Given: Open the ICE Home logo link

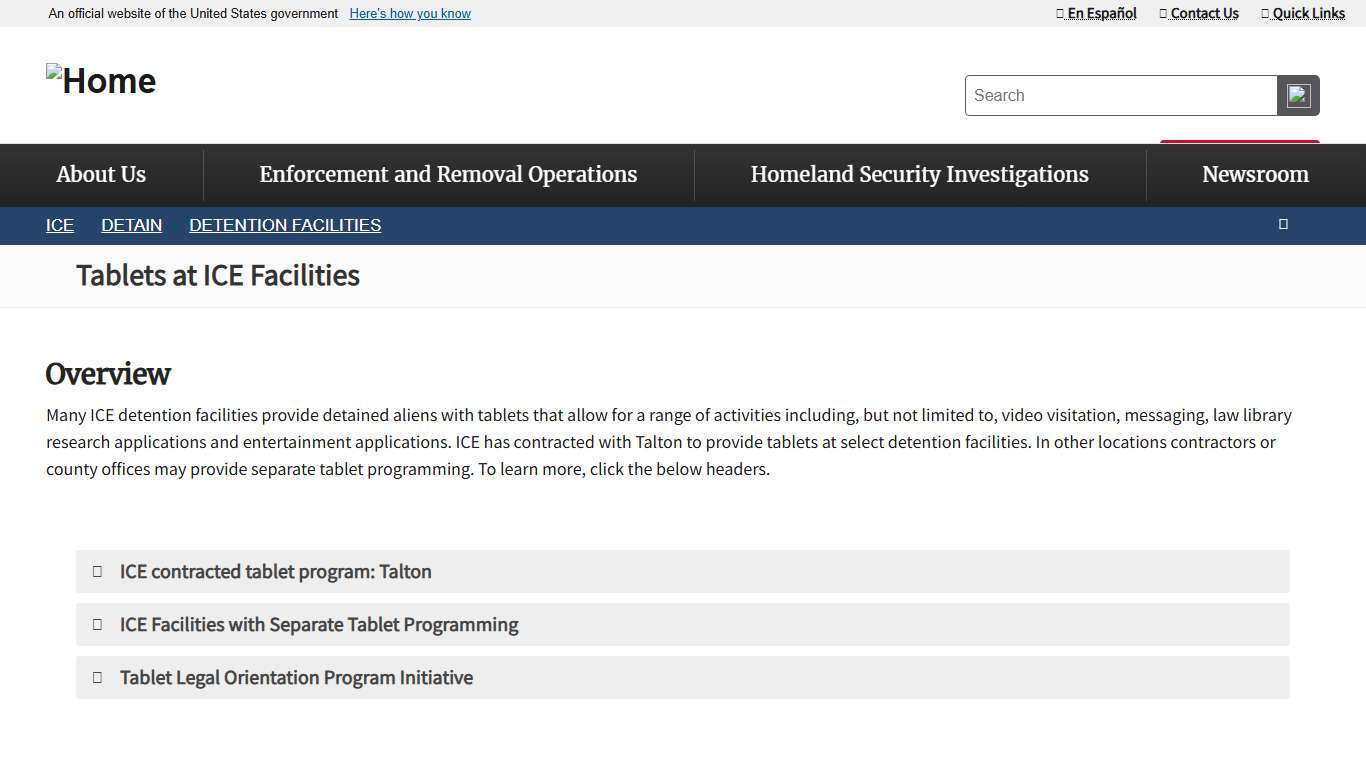Looking at the screenshot, I should tap(101, 81).
